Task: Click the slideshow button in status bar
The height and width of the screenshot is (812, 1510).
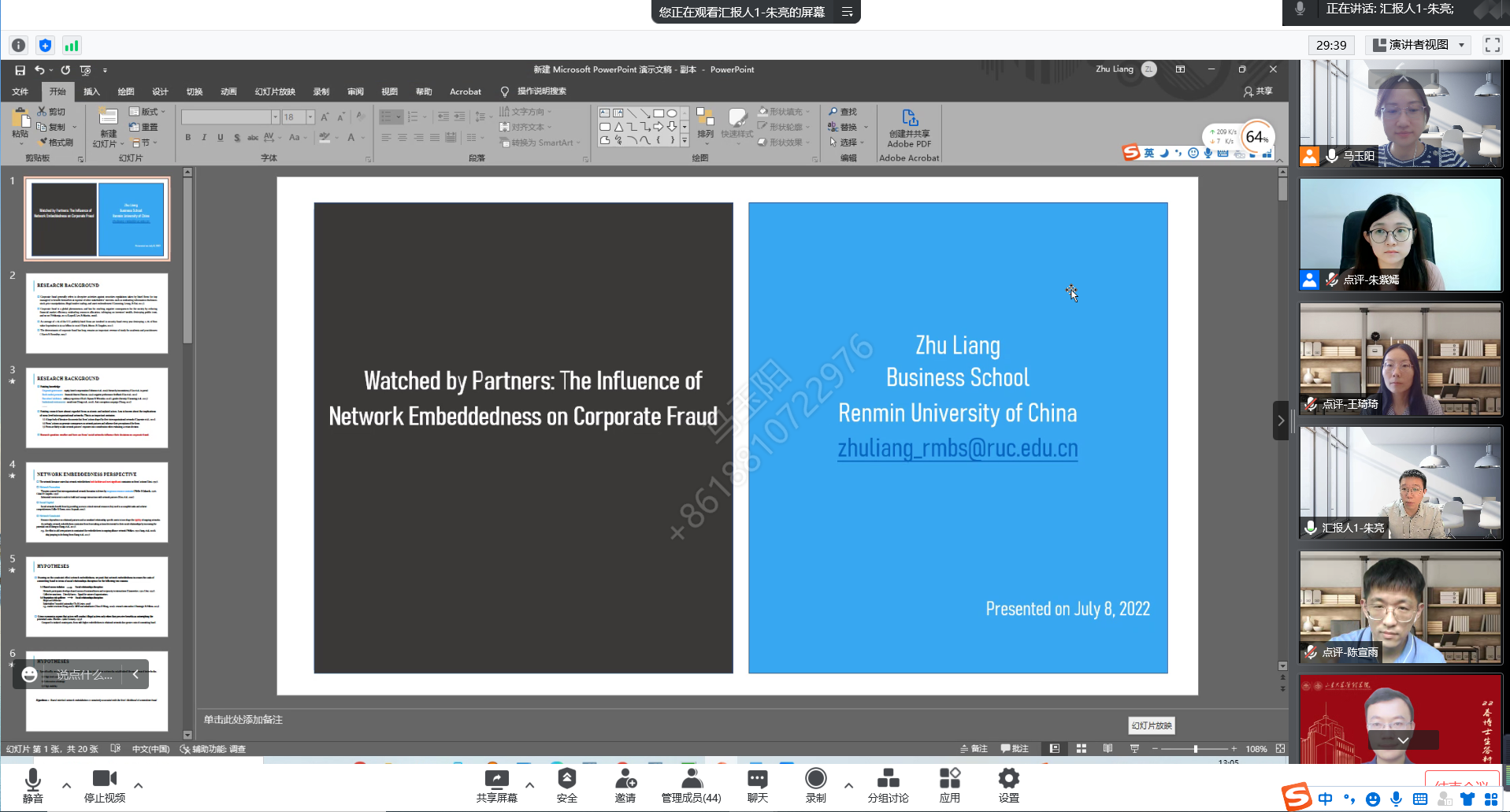Action: (x=1134, y=748)
